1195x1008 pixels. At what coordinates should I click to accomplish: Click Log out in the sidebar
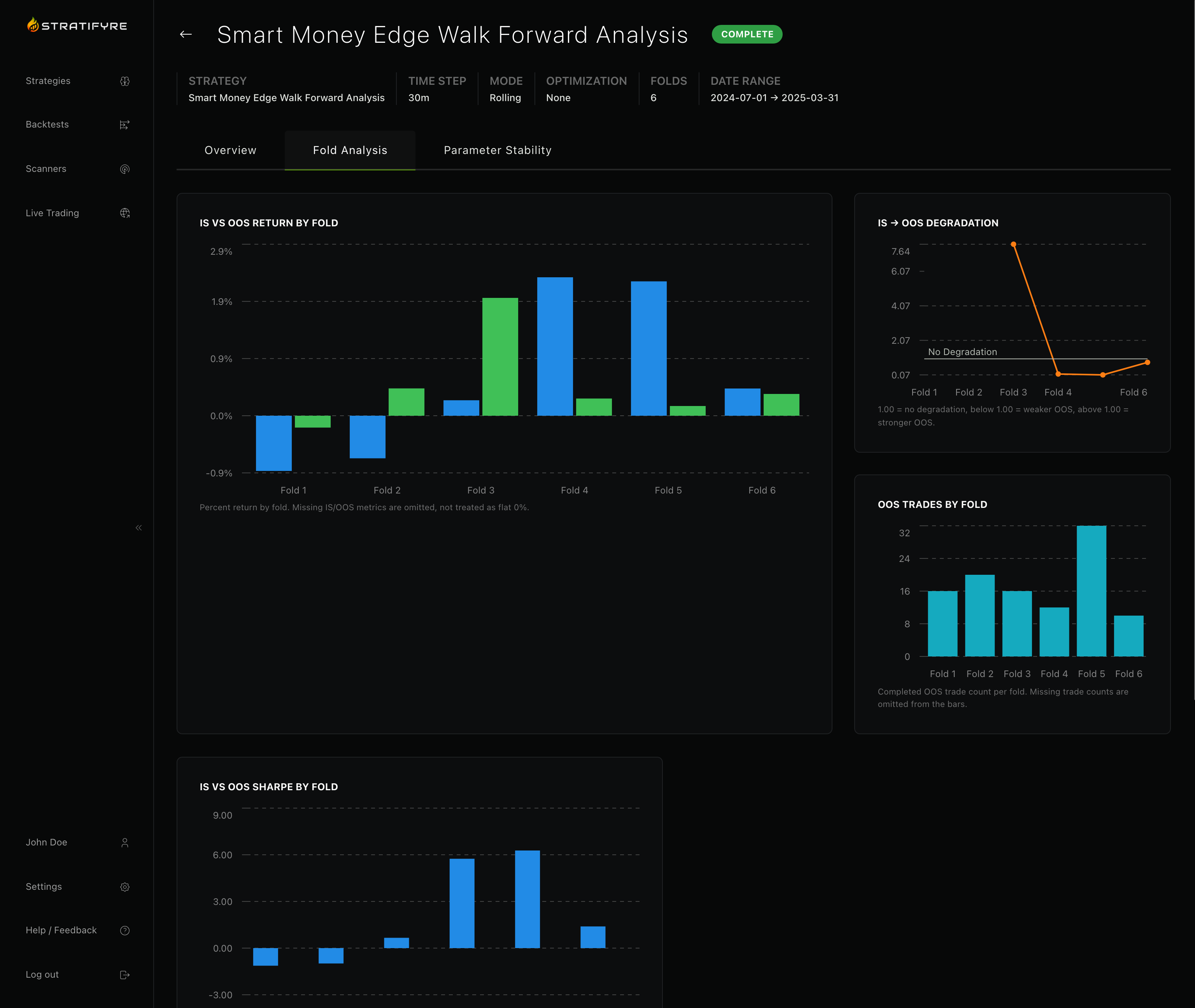42,974
